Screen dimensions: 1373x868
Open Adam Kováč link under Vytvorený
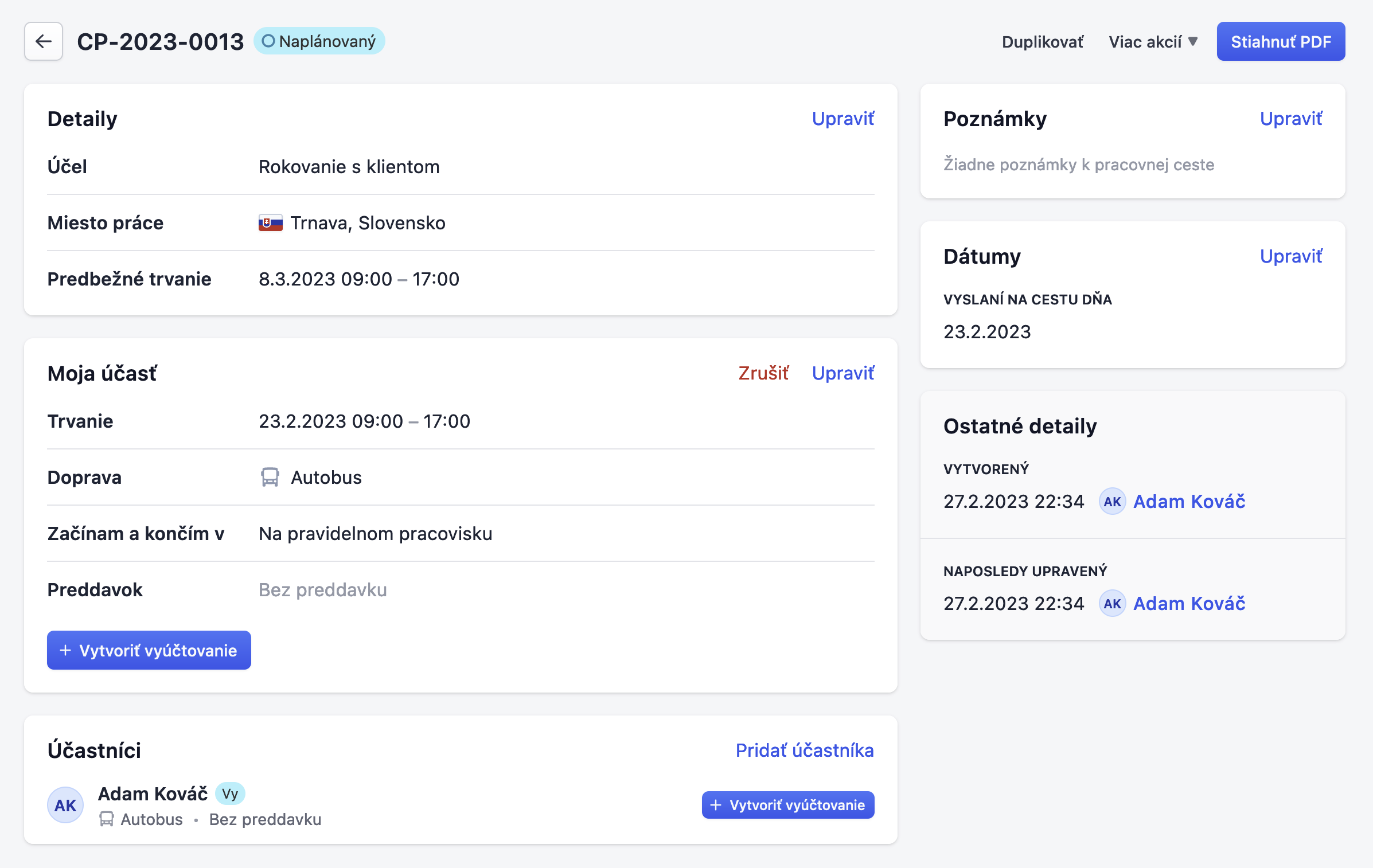pyautogui.click(x=1189, y=502)
